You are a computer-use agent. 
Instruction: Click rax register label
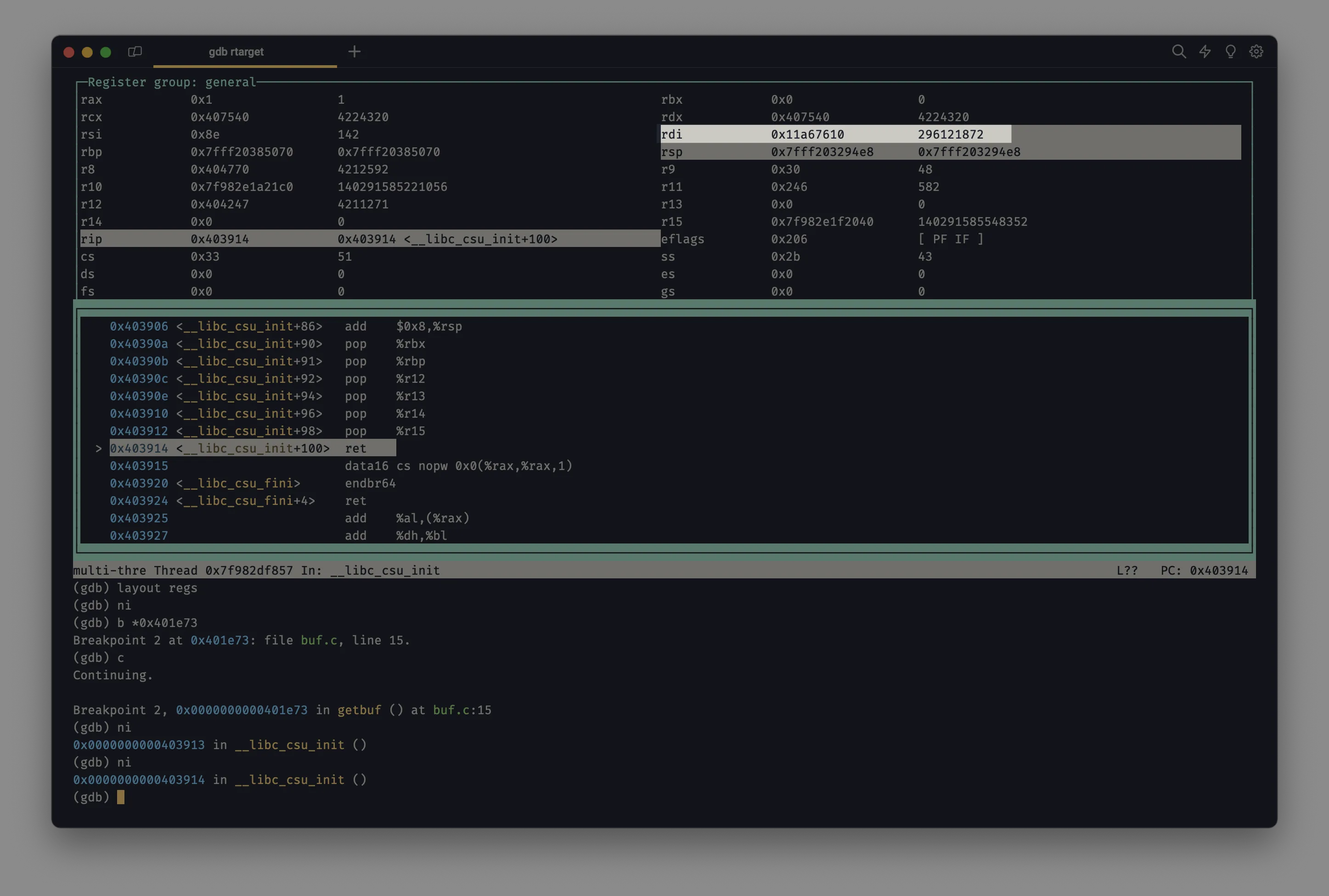[91, 100]
